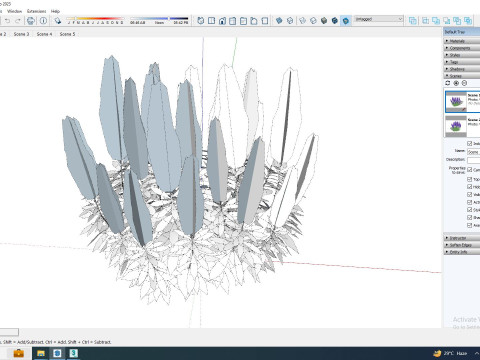Switch to Scene 5 tab
Screen dimensions: 480x360
pos(67,34)
